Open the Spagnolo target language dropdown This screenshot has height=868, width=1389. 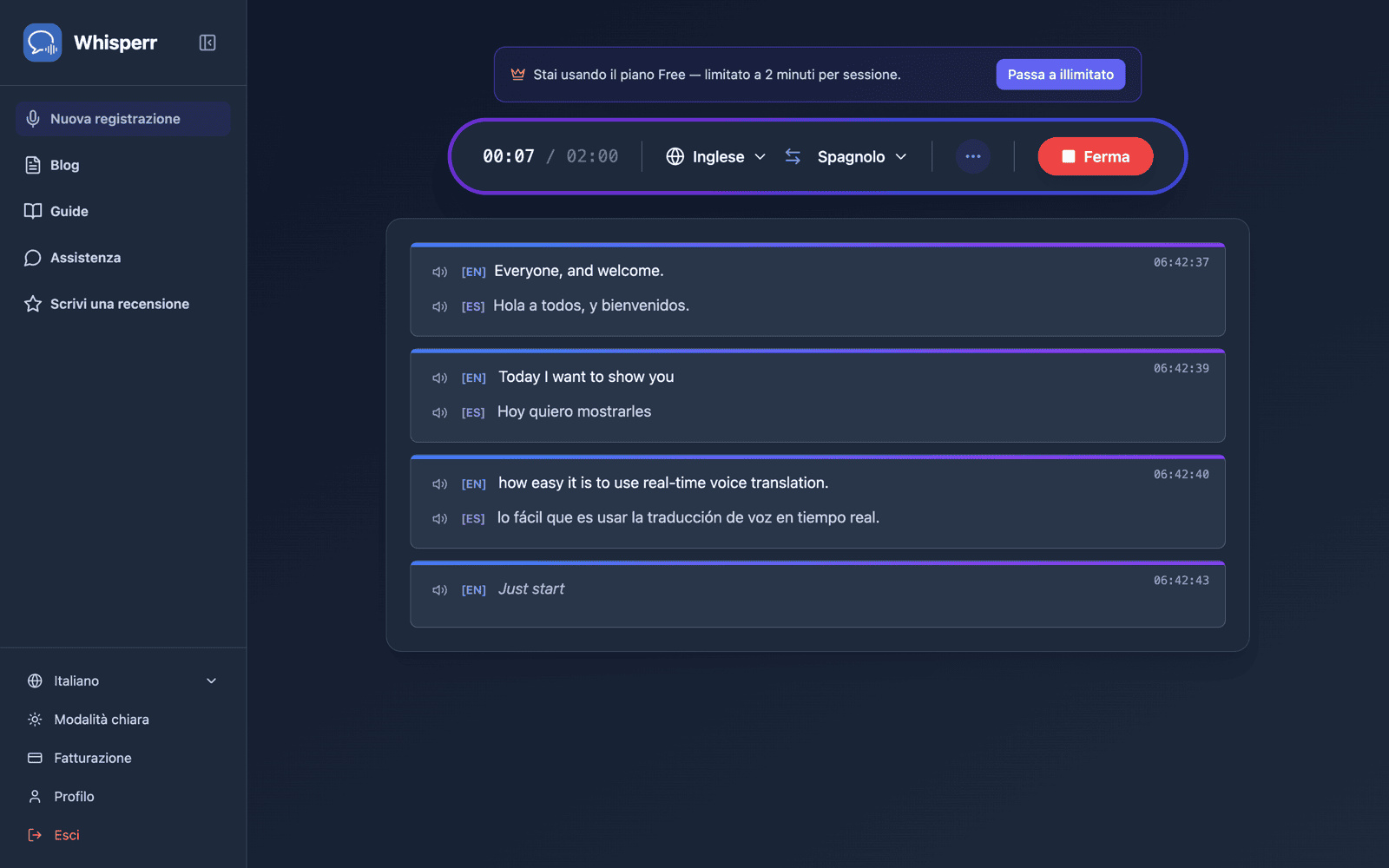[862, 156]
